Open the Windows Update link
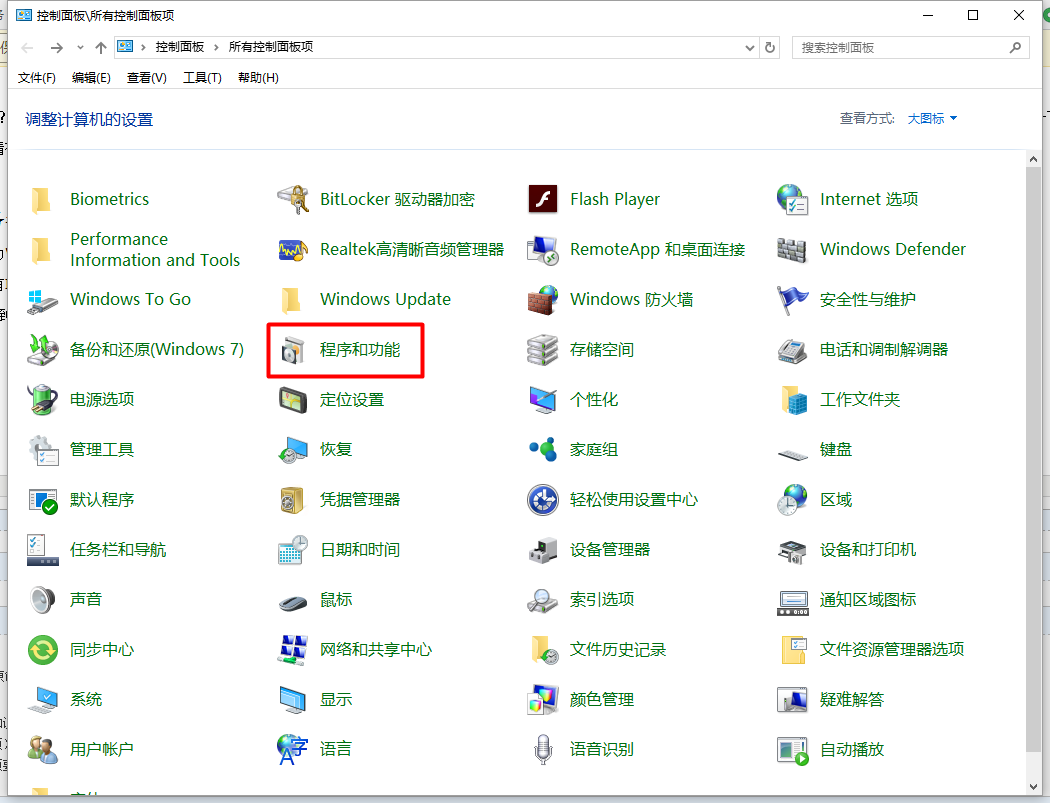The height and width of the screenshot is (803, 1050). coord(385,299)
